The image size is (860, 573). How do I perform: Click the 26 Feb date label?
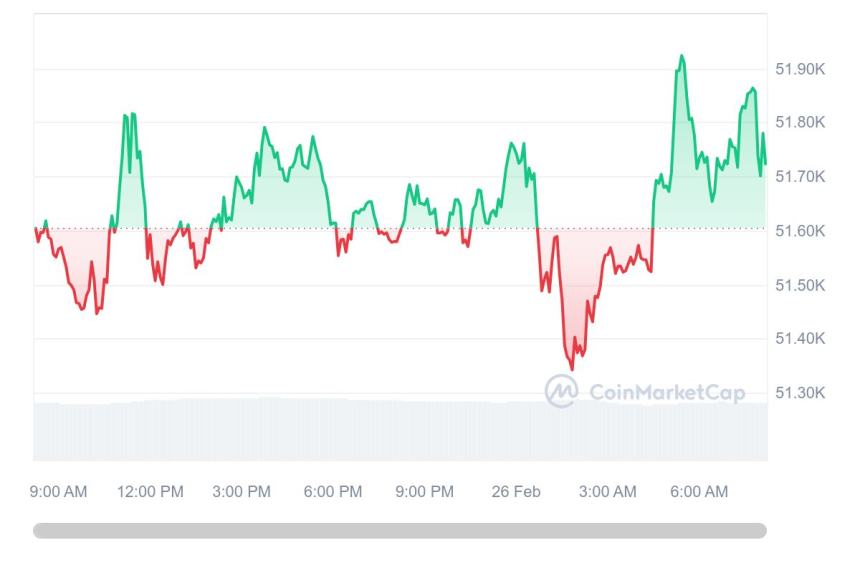coord(516,492)
